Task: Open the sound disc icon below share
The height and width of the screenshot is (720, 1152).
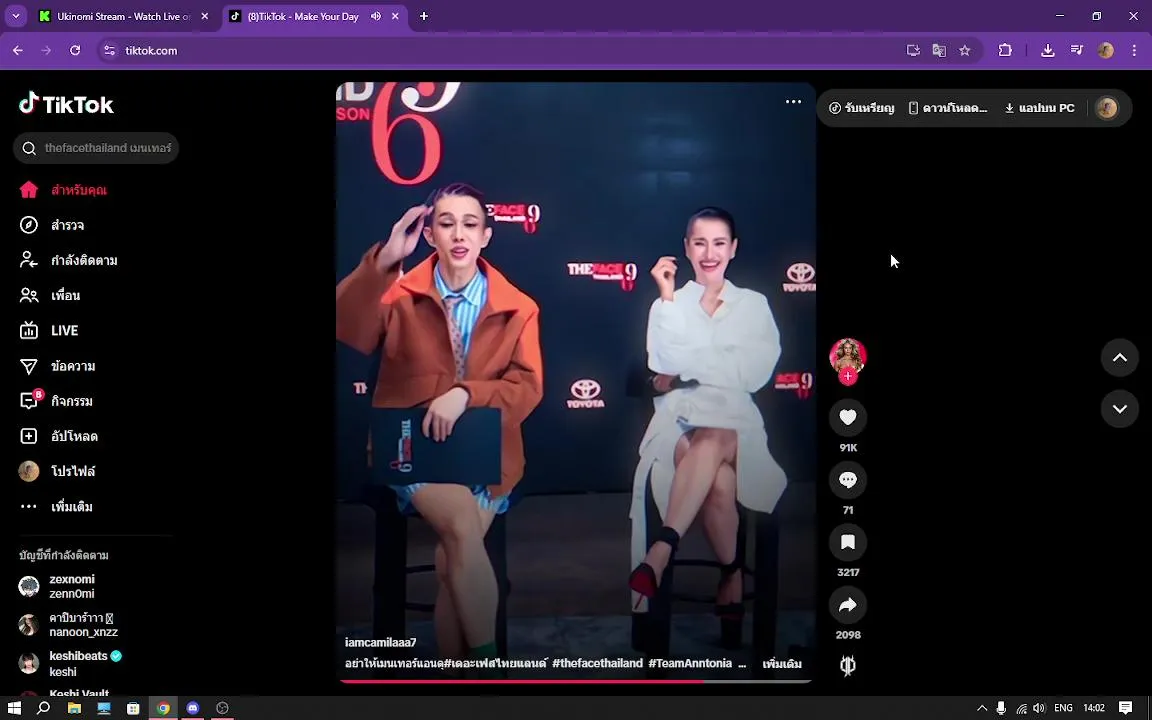Action: [848, 666]
